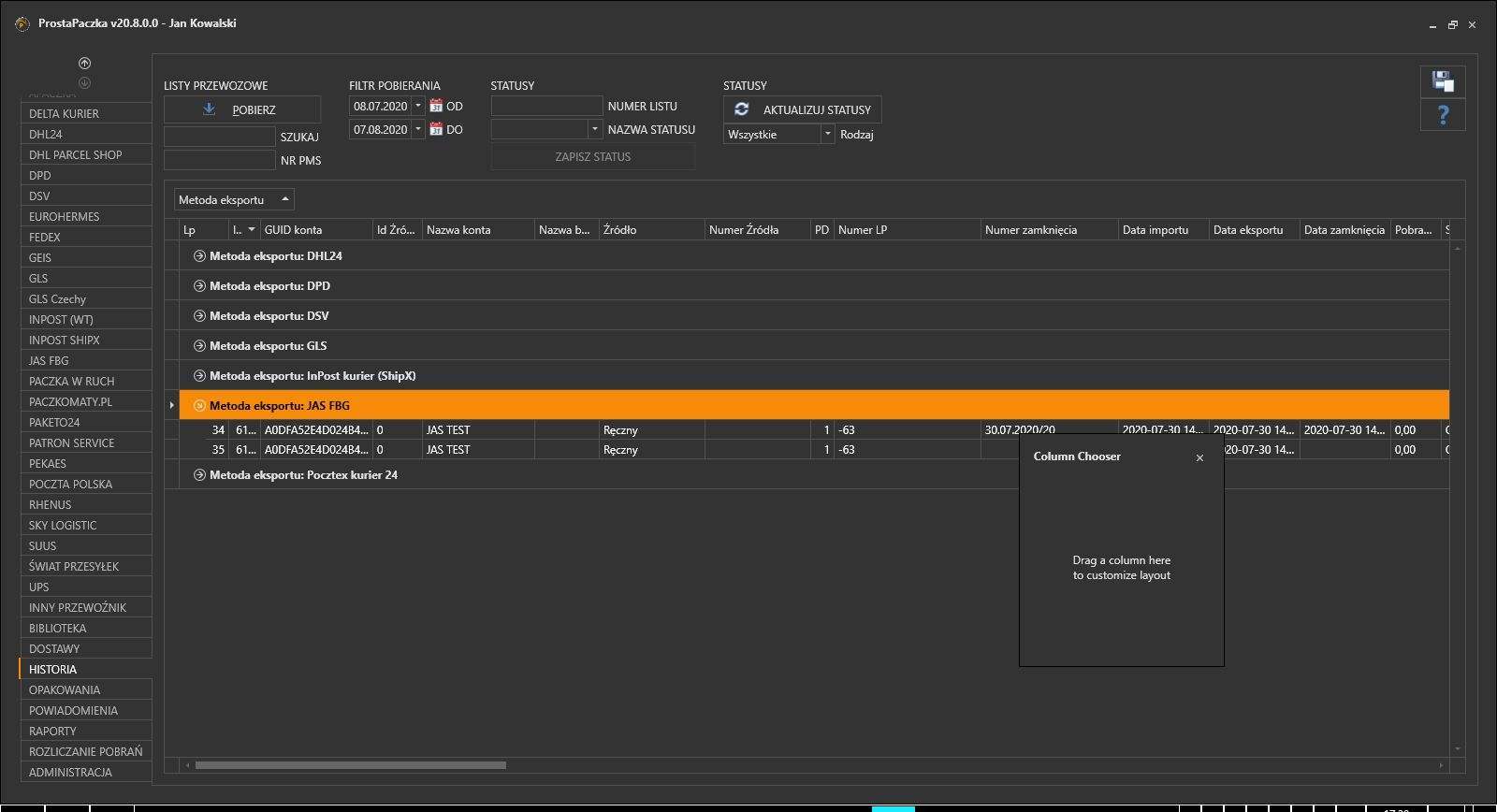Open the NAZWA STATUSU dropdown
This screenshot has width=1497, height=812.
click(594, 129)
